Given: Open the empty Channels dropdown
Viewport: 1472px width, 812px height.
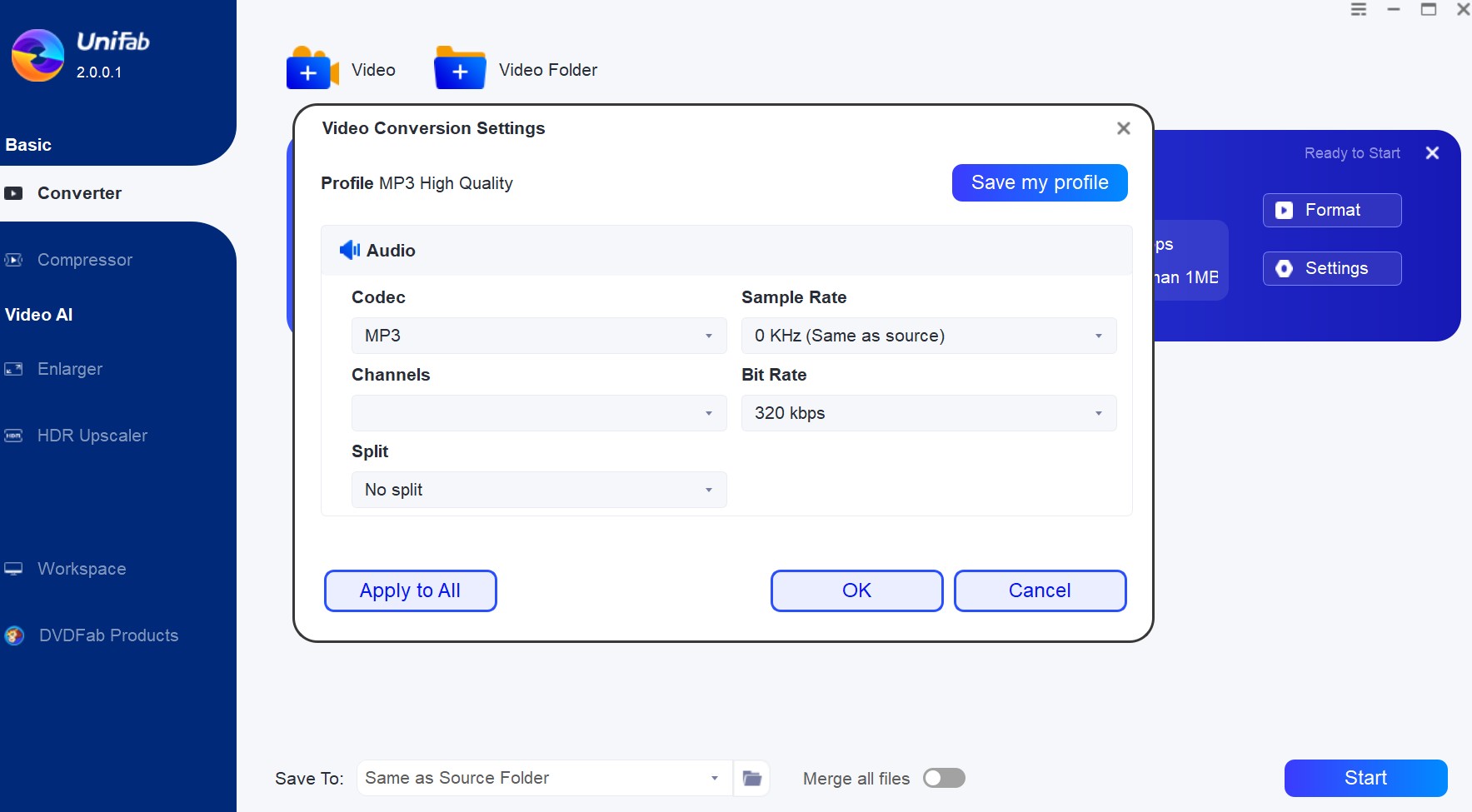Looking at the screenshot, I should 539,413.
